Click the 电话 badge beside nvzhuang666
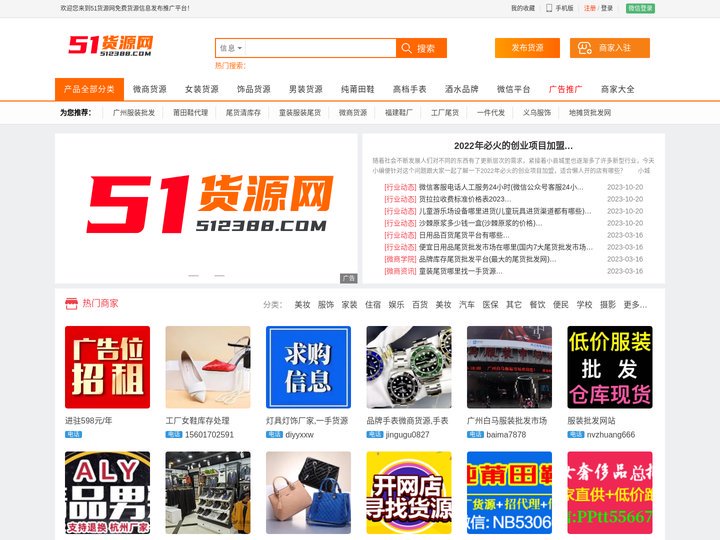Viewport: 720px width, 540px height. (576, 434)
